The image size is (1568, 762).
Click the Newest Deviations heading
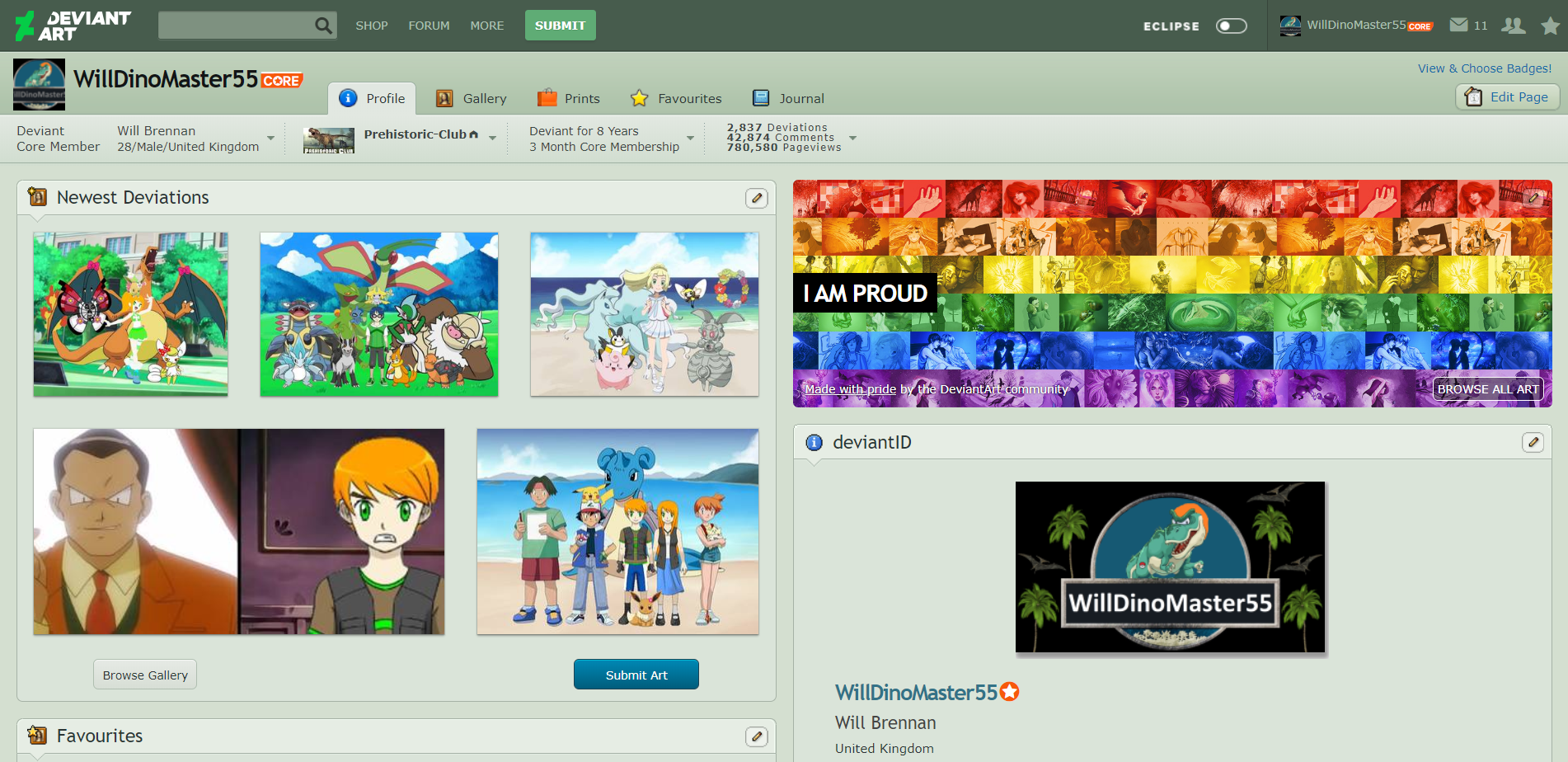[133, 197]
